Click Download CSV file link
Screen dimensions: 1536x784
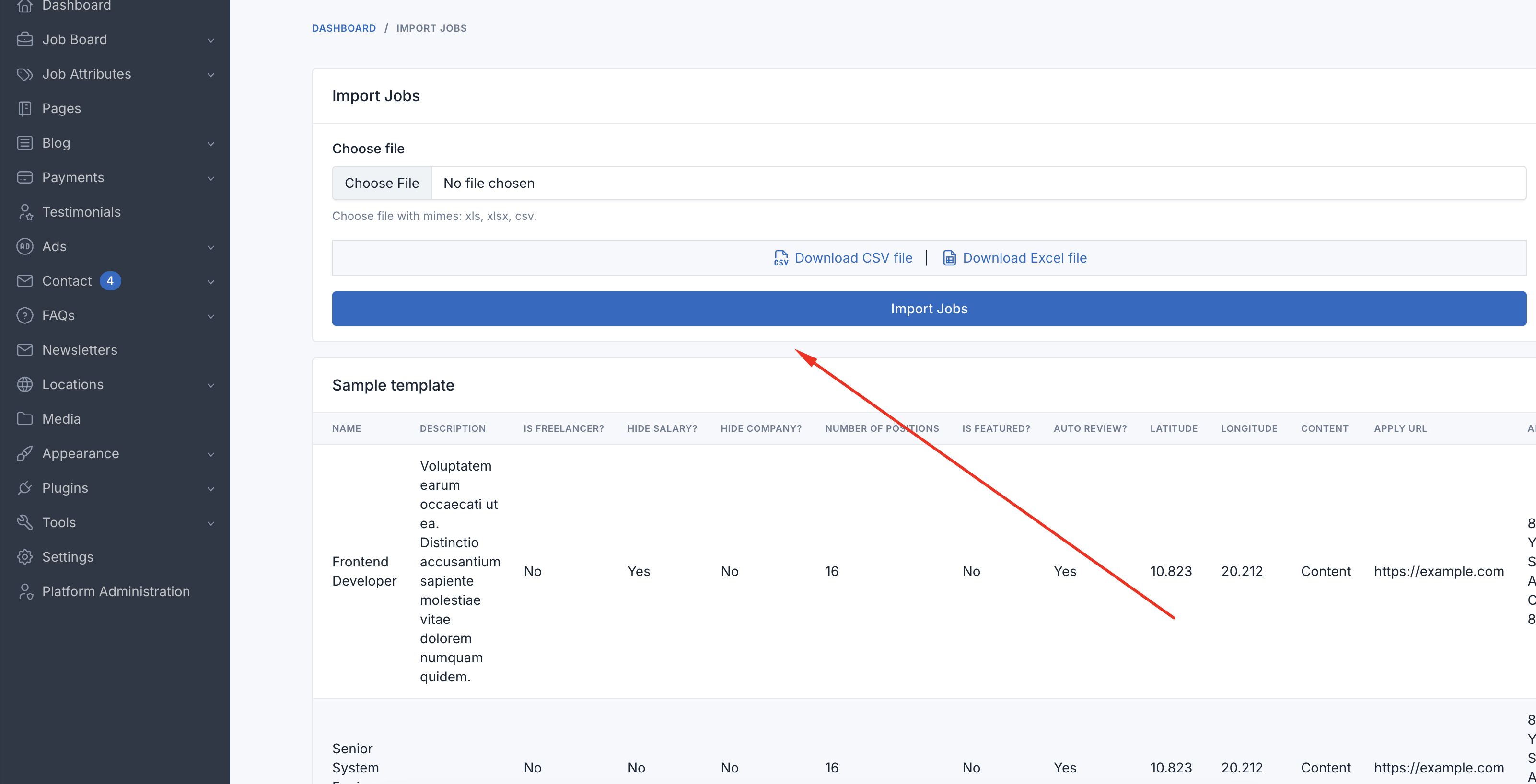843,258
